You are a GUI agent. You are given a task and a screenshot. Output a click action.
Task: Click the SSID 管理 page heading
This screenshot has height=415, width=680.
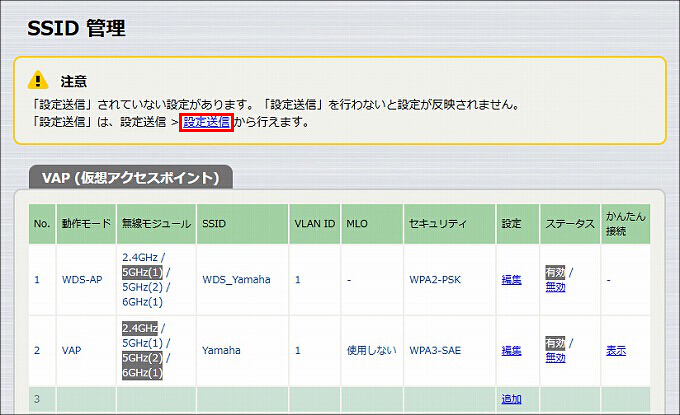76,29
